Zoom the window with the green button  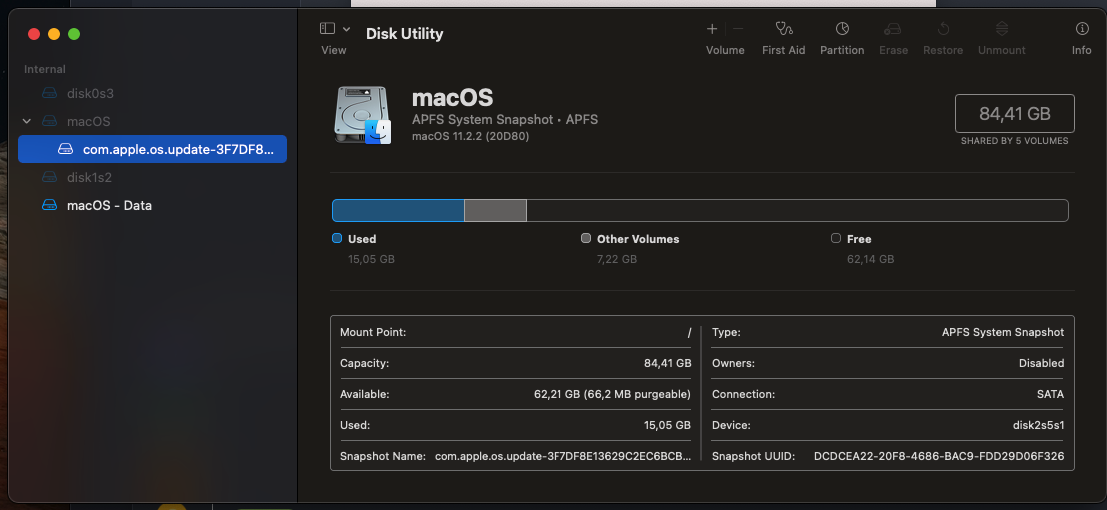click(74, 34)
